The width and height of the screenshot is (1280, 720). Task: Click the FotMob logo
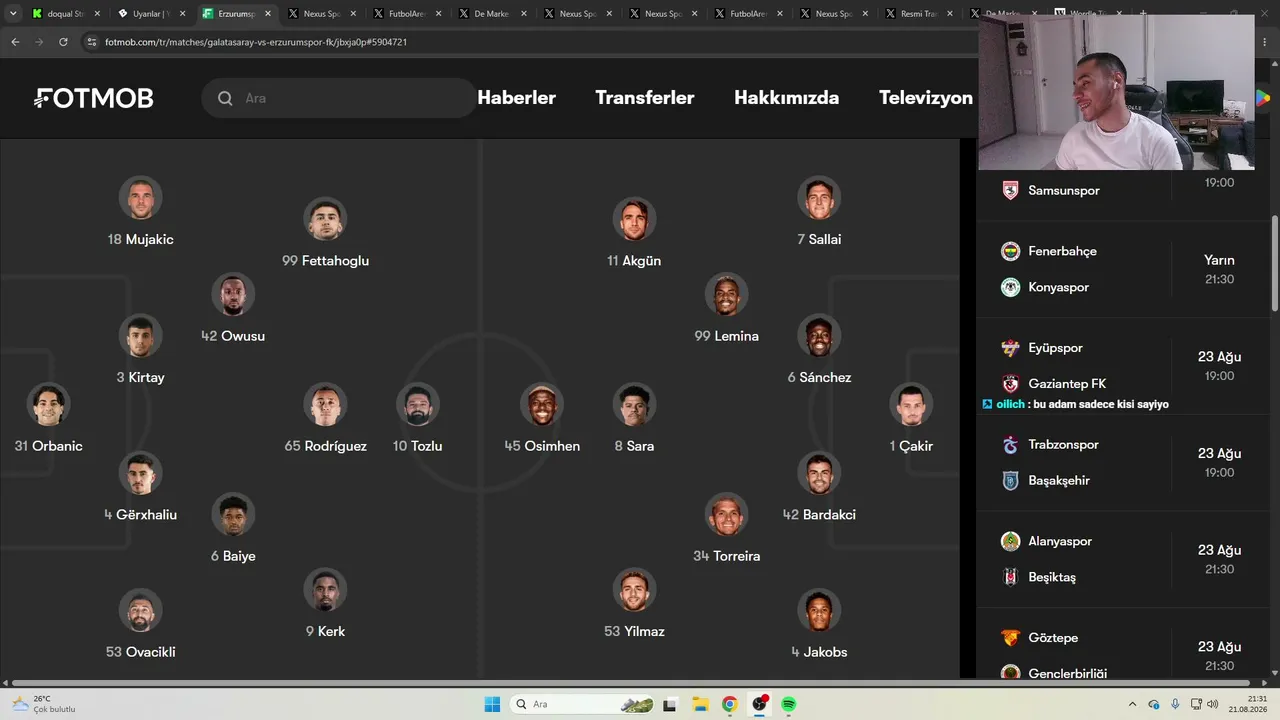(x=94, y=98)
